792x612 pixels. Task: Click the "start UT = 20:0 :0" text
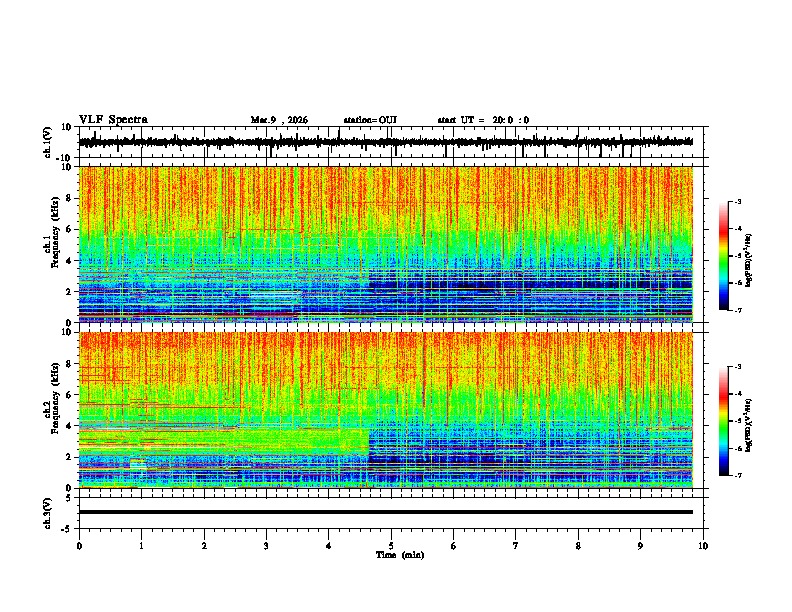pos(483,120)
